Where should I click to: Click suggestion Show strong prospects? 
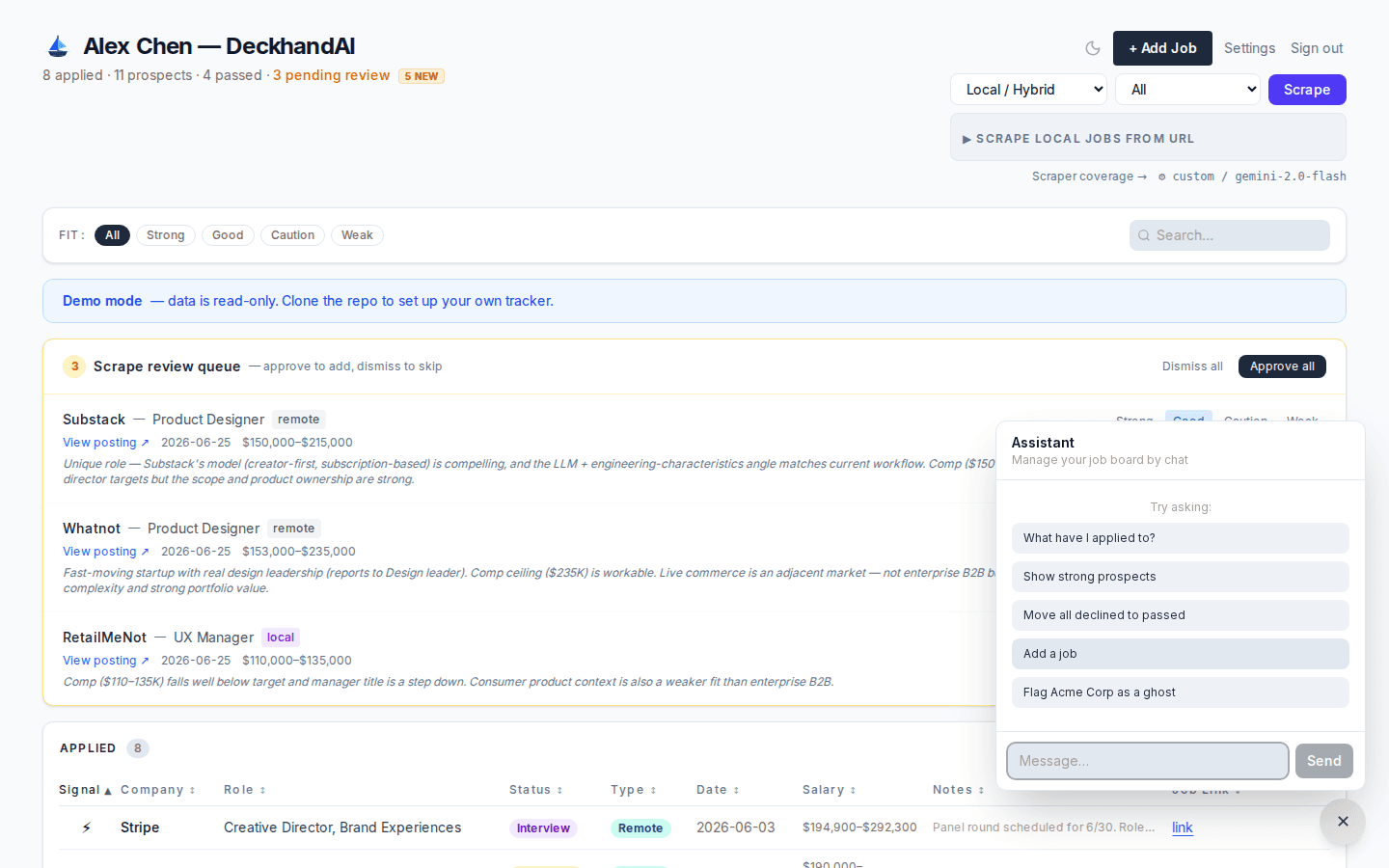[1180, 577]
